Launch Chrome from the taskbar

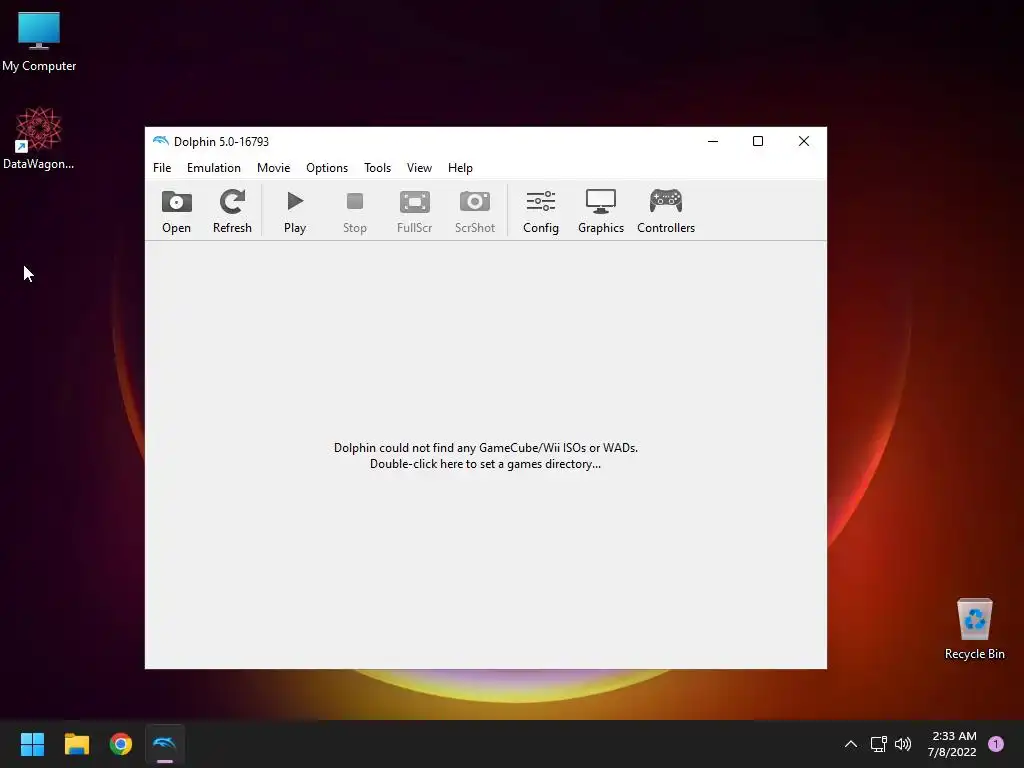pyautogui.click(x=121, y=744)
